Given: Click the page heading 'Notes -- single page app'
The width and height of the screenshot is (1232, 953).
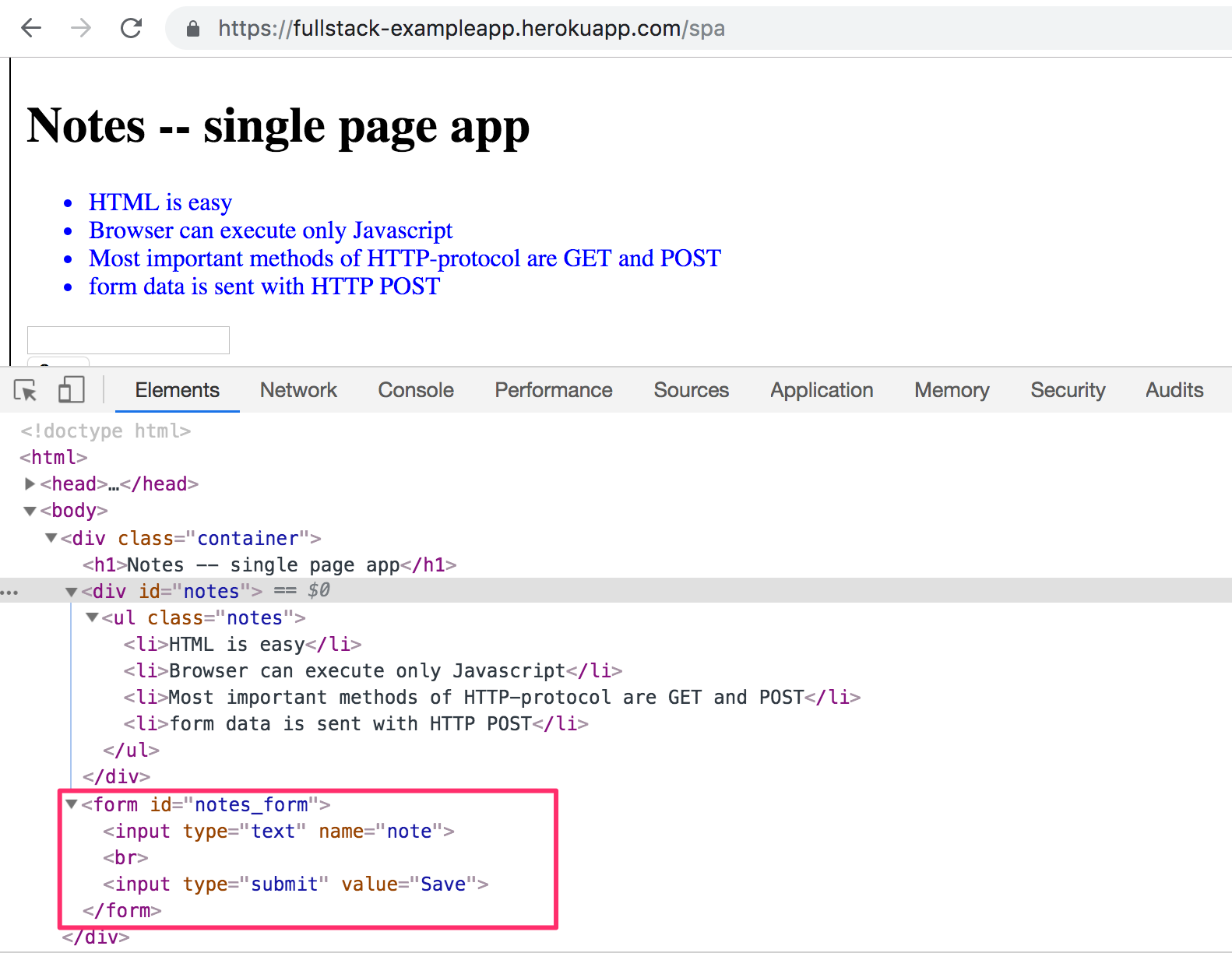Looking at the screenshot, I should coord(278,126).
